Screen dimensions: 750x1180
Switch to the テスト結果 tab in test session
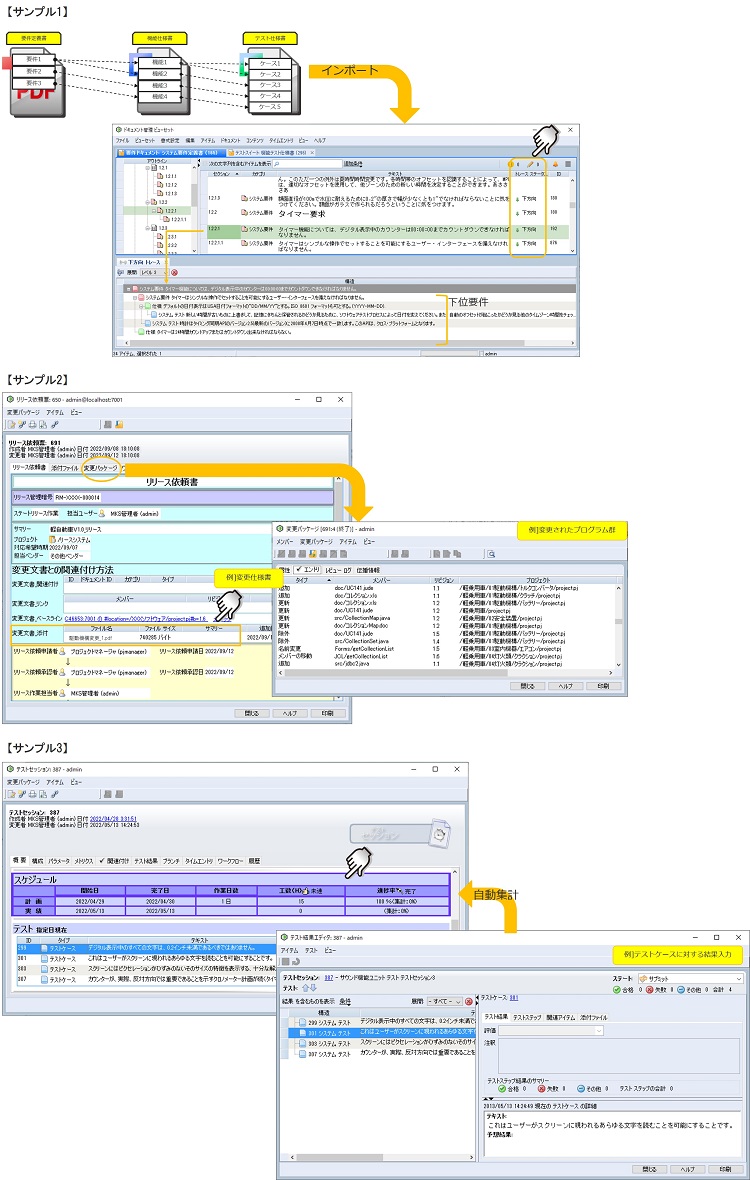click(x=147, y=860)
